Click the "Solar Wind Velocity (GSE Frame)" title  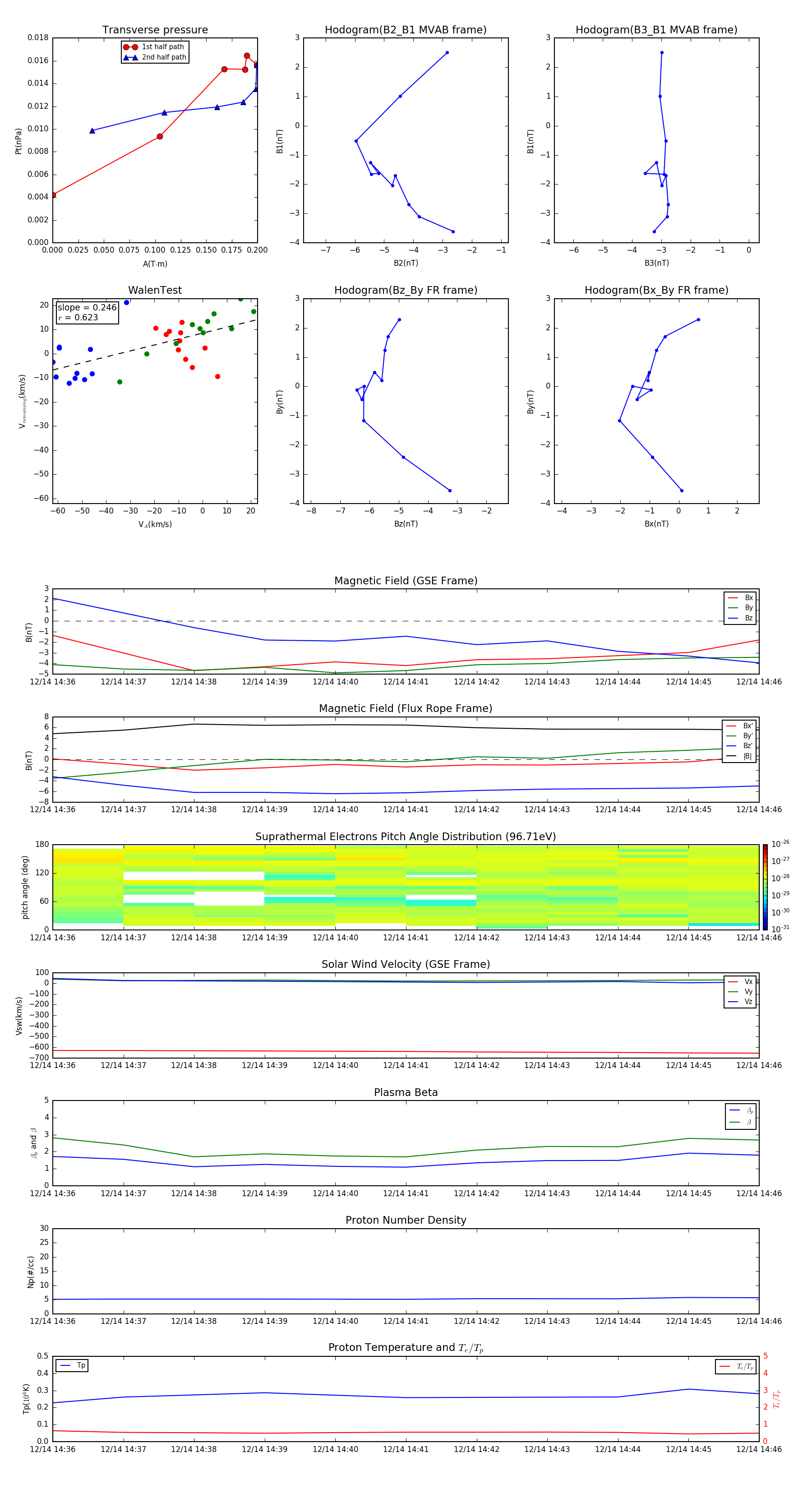coord(406,964)
